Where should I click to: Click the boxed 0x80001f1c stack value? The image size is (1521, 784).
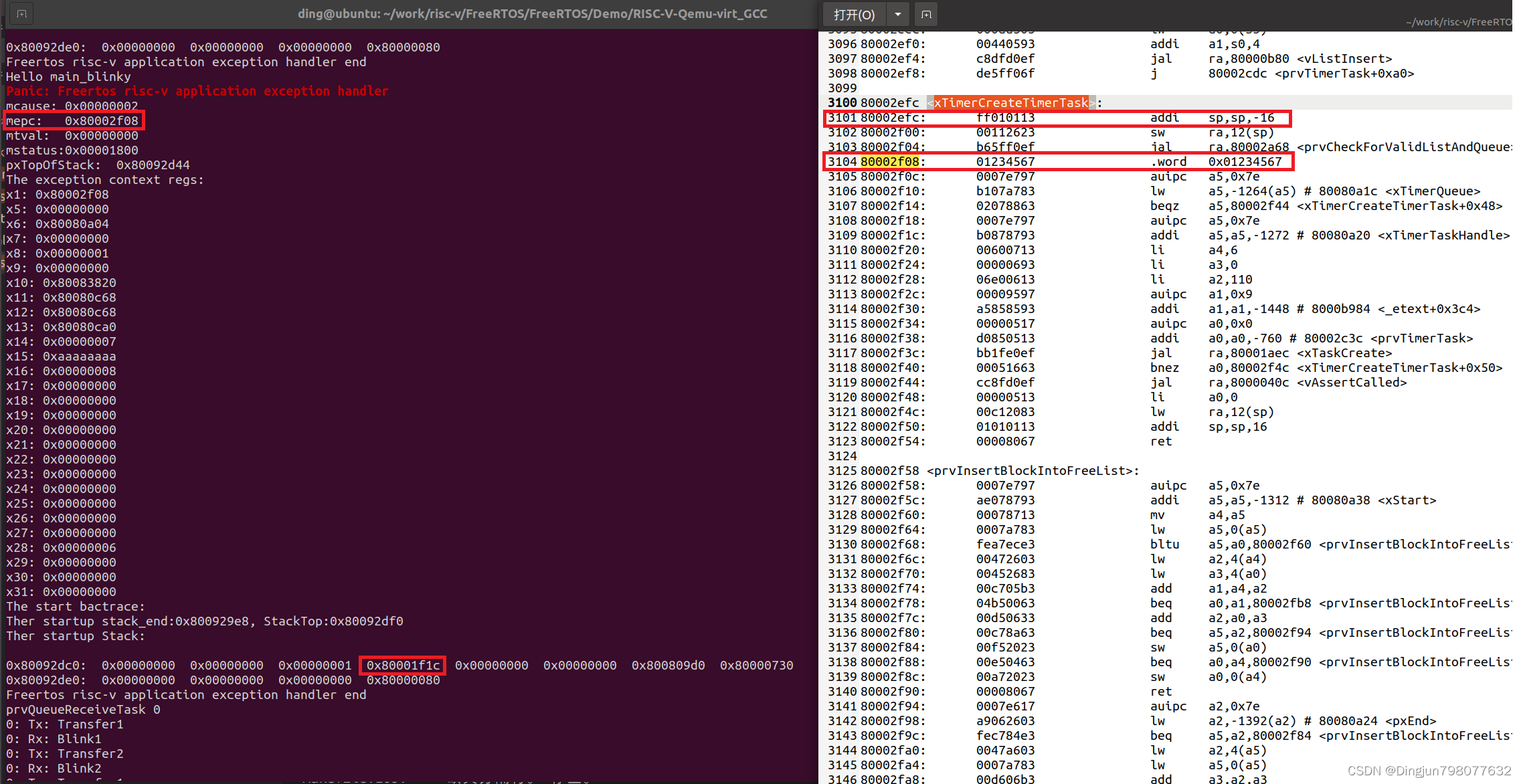pyautogui.click(x=403, y=666)
